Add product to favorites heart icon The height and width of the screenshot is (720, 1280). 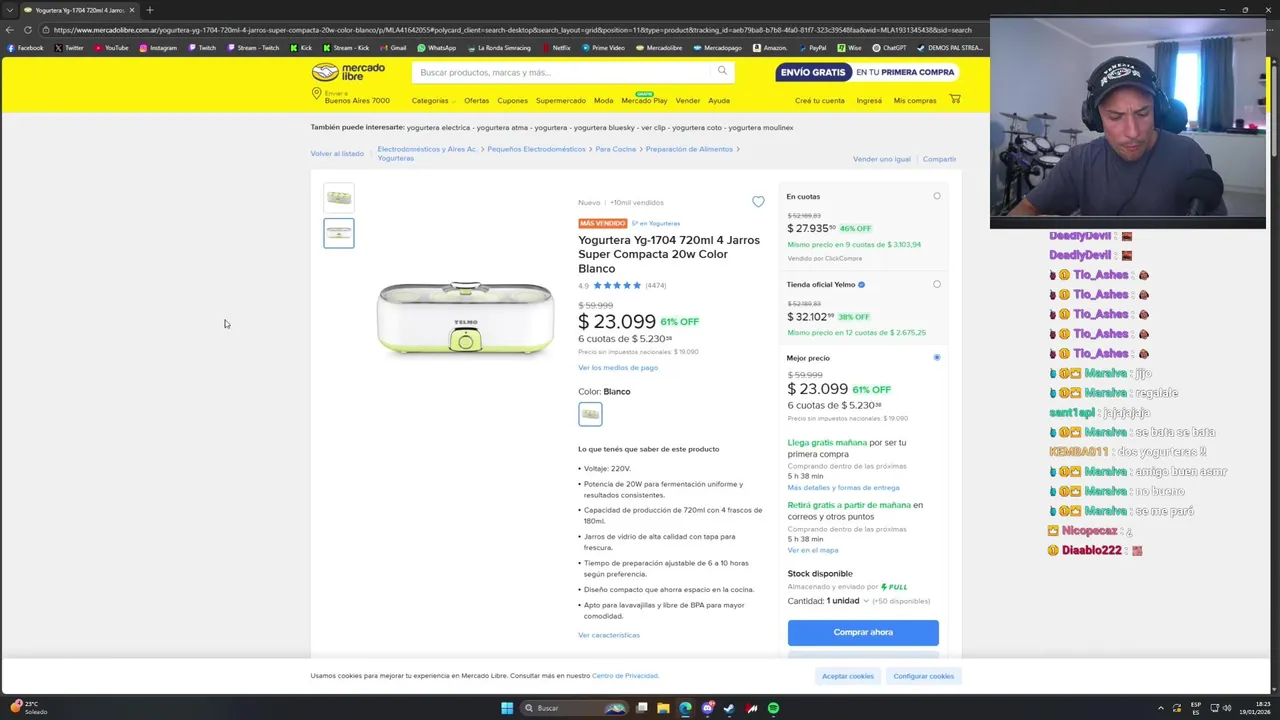(758, 202)
